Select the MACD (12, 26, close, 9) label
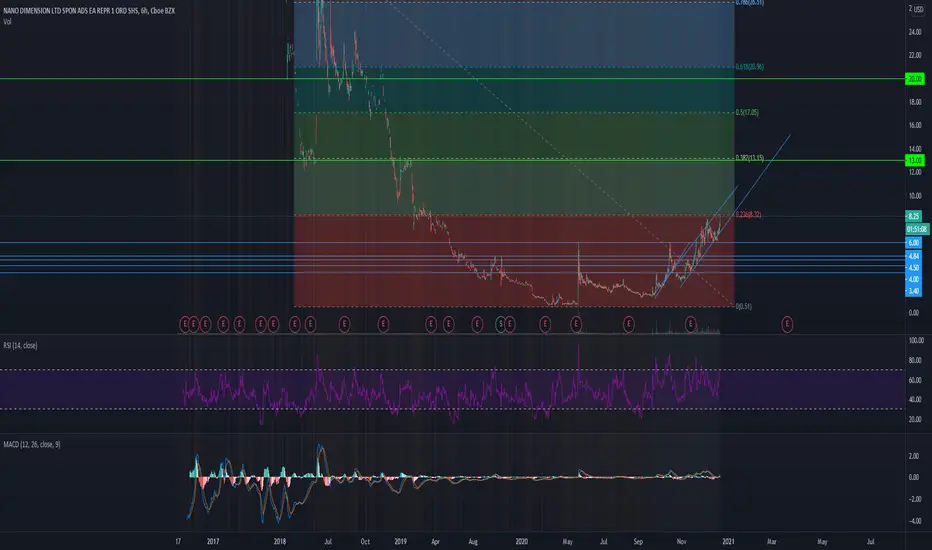The width and height of the screenshot is (932, 550). pyautogui.click(x=32, y=444)
